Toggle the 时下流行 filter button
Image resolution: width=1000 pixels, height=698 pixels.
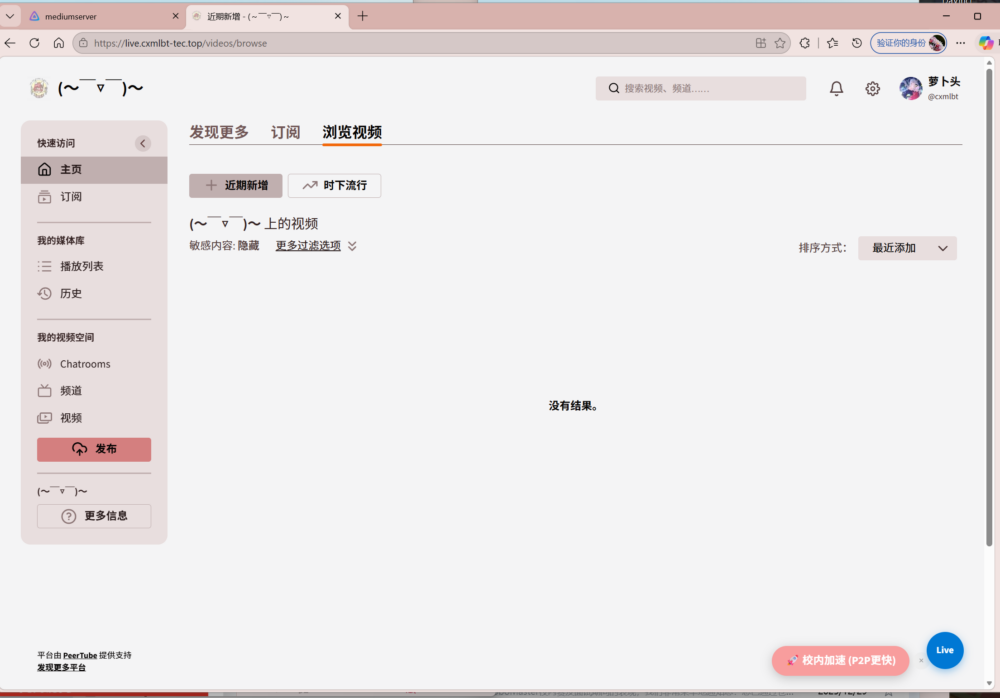pyautogui.click(x=334, y=185)
